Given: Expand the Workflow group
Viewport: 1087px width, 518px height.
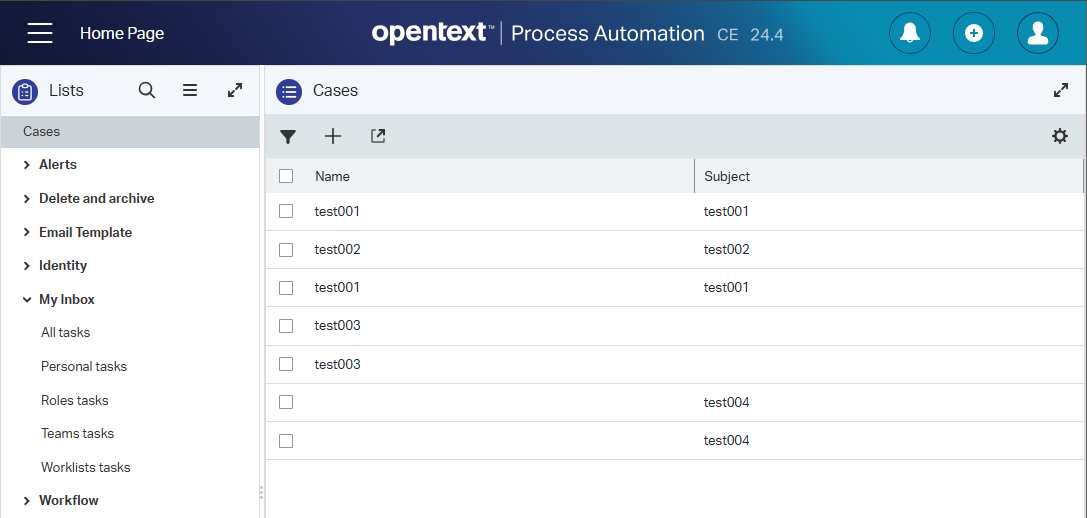Looking at the screenshot, I should pyautogui.click(x=27, y=500).
